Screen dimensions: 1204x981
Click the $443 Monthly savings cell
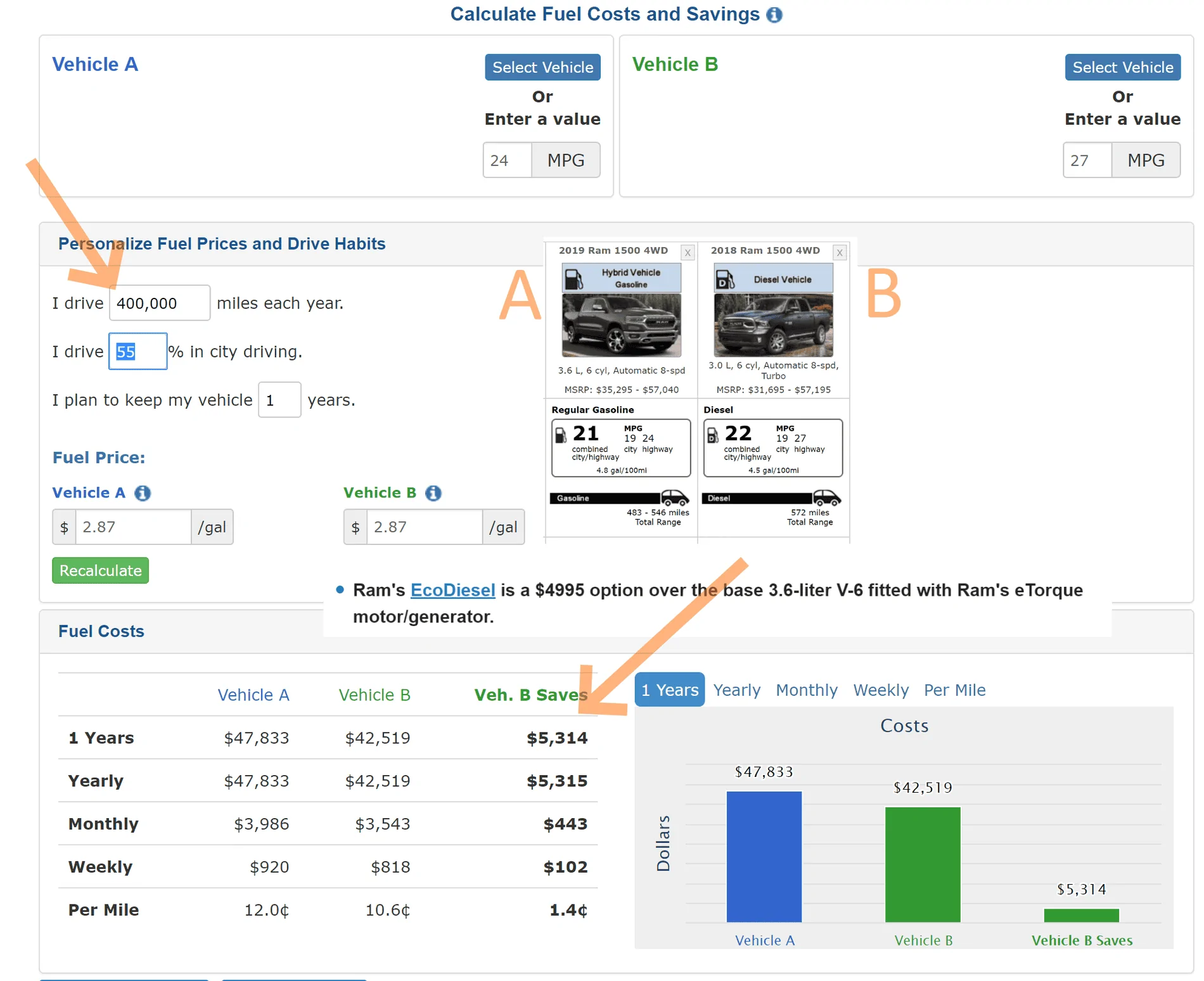(565, 824)
